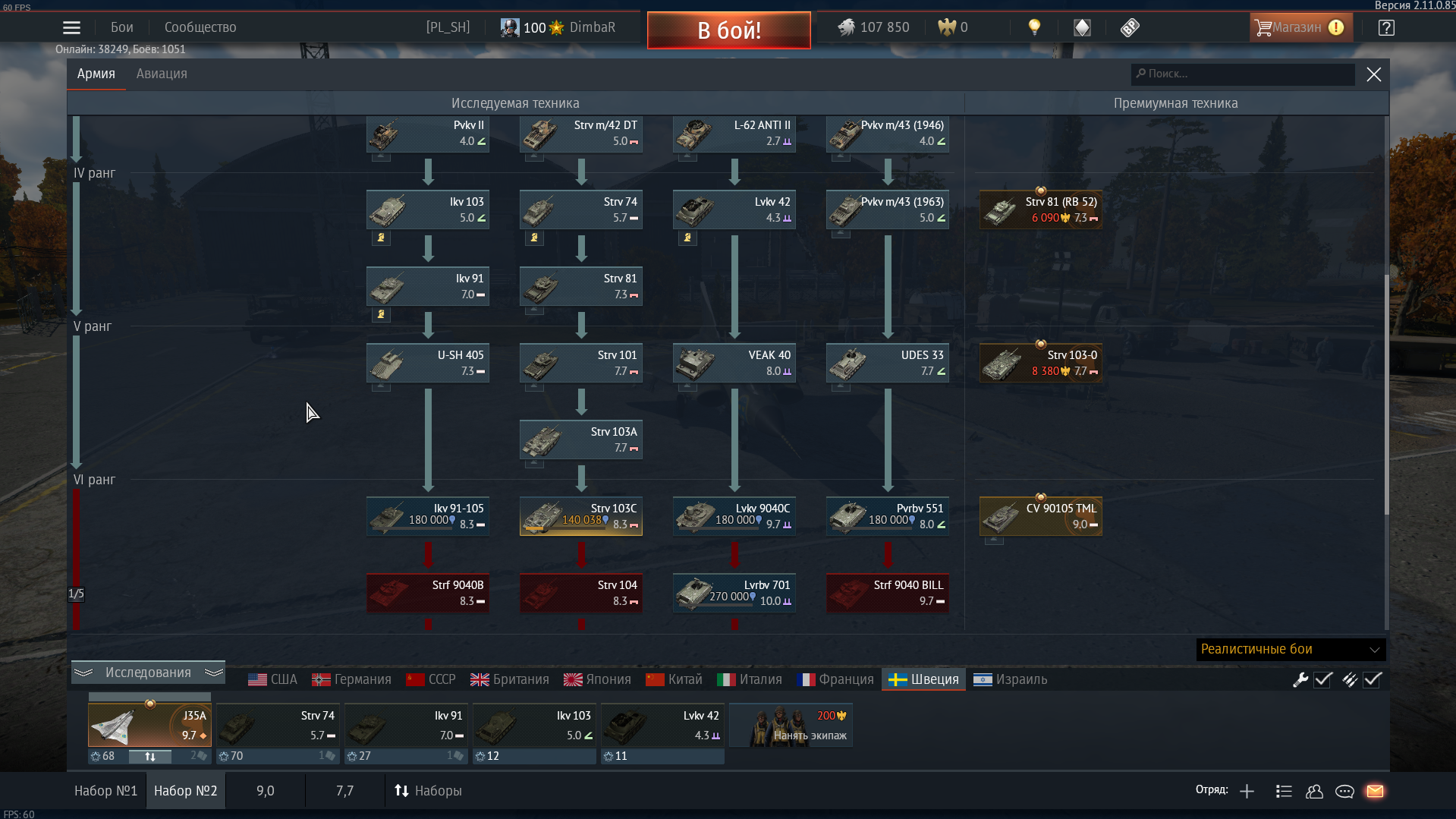Select the Япония nation tab
1456x819 pixels.
click(x=597, y=679)
